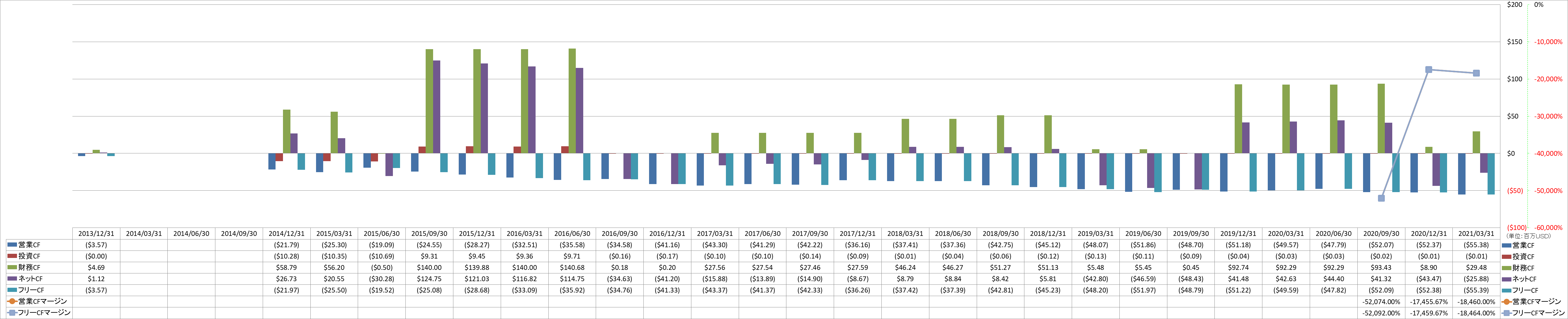Select the 2015/09/30 date column header

point(429,234)
